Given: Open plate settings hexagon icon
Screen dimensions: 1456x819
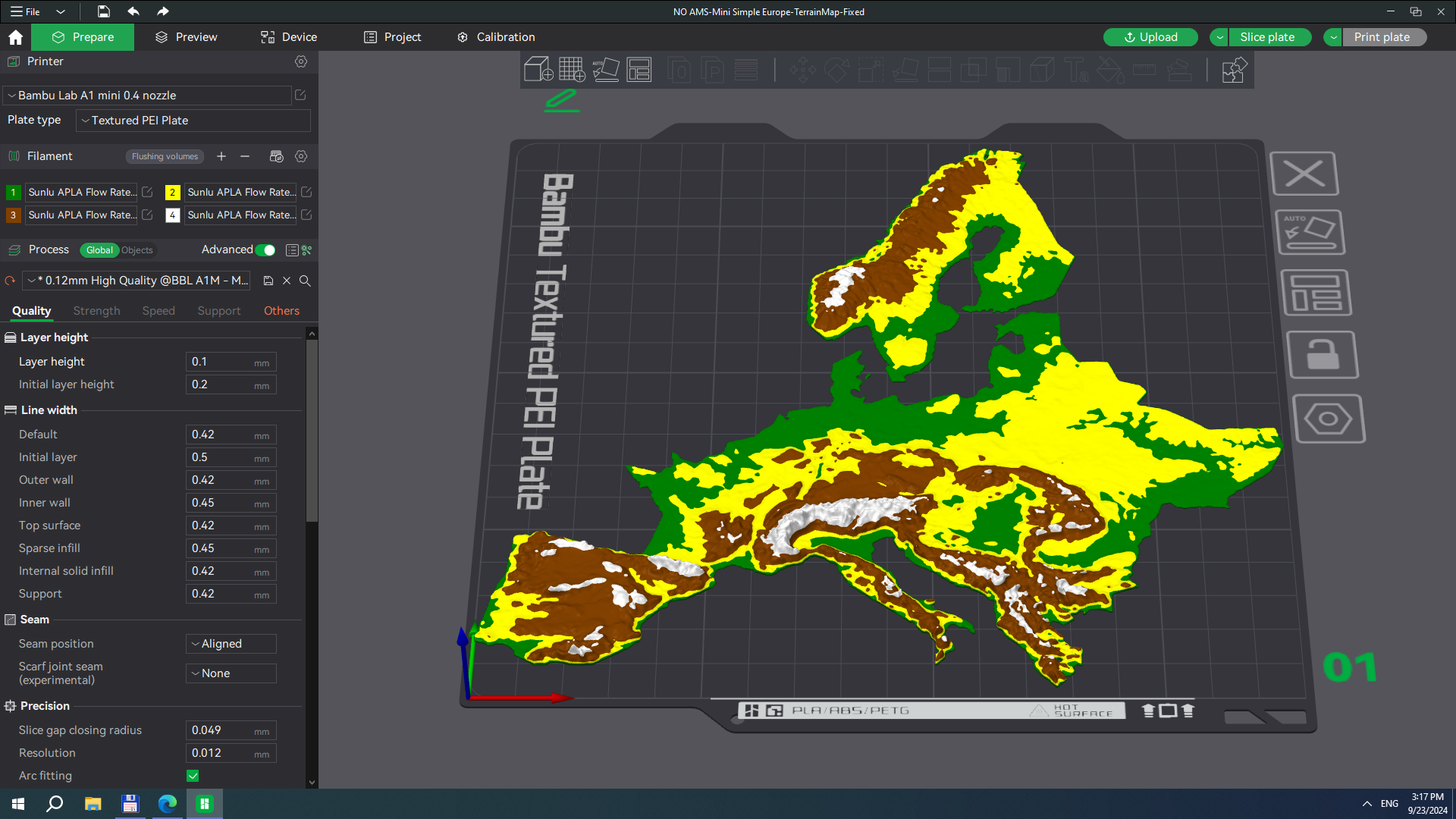Looking at the screenshot, I should 1329,419.
